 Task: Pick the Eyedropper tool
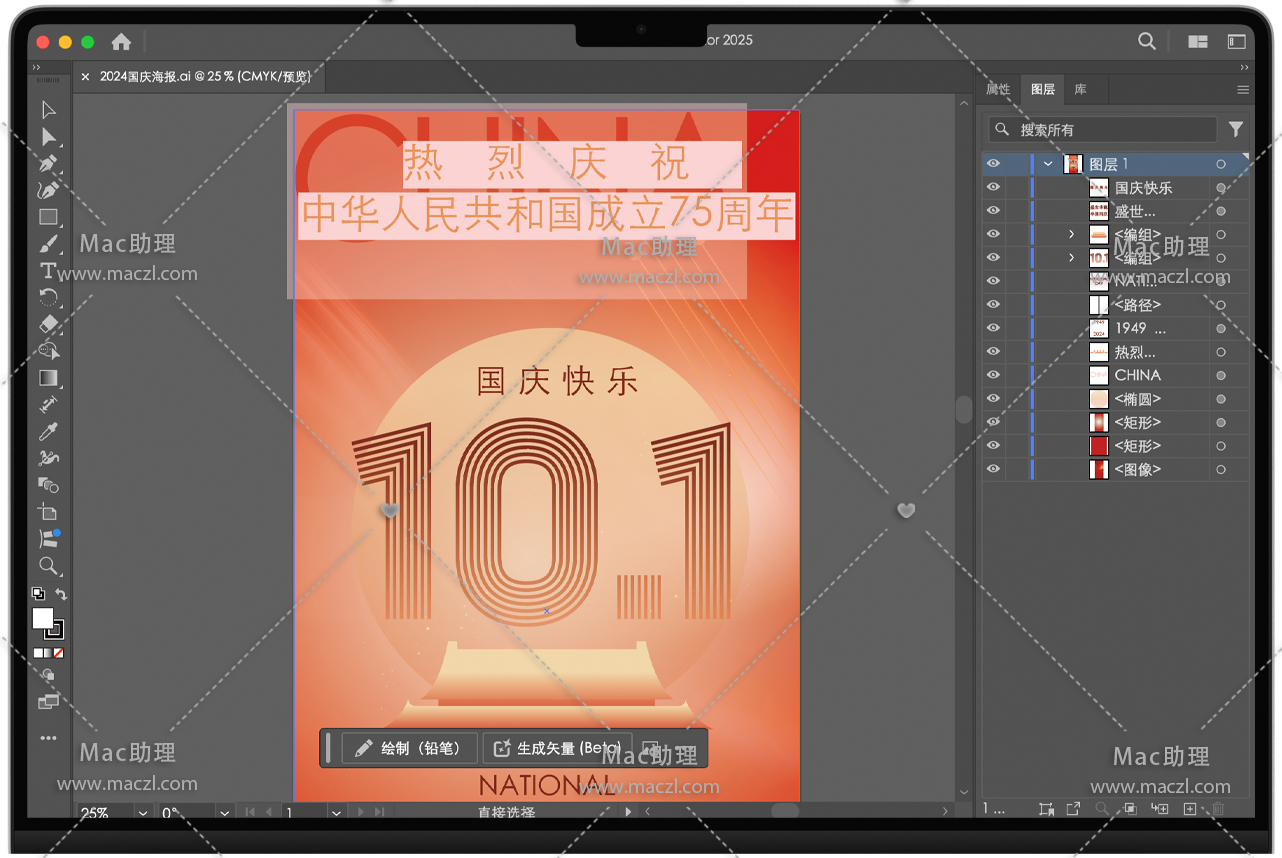48,432
